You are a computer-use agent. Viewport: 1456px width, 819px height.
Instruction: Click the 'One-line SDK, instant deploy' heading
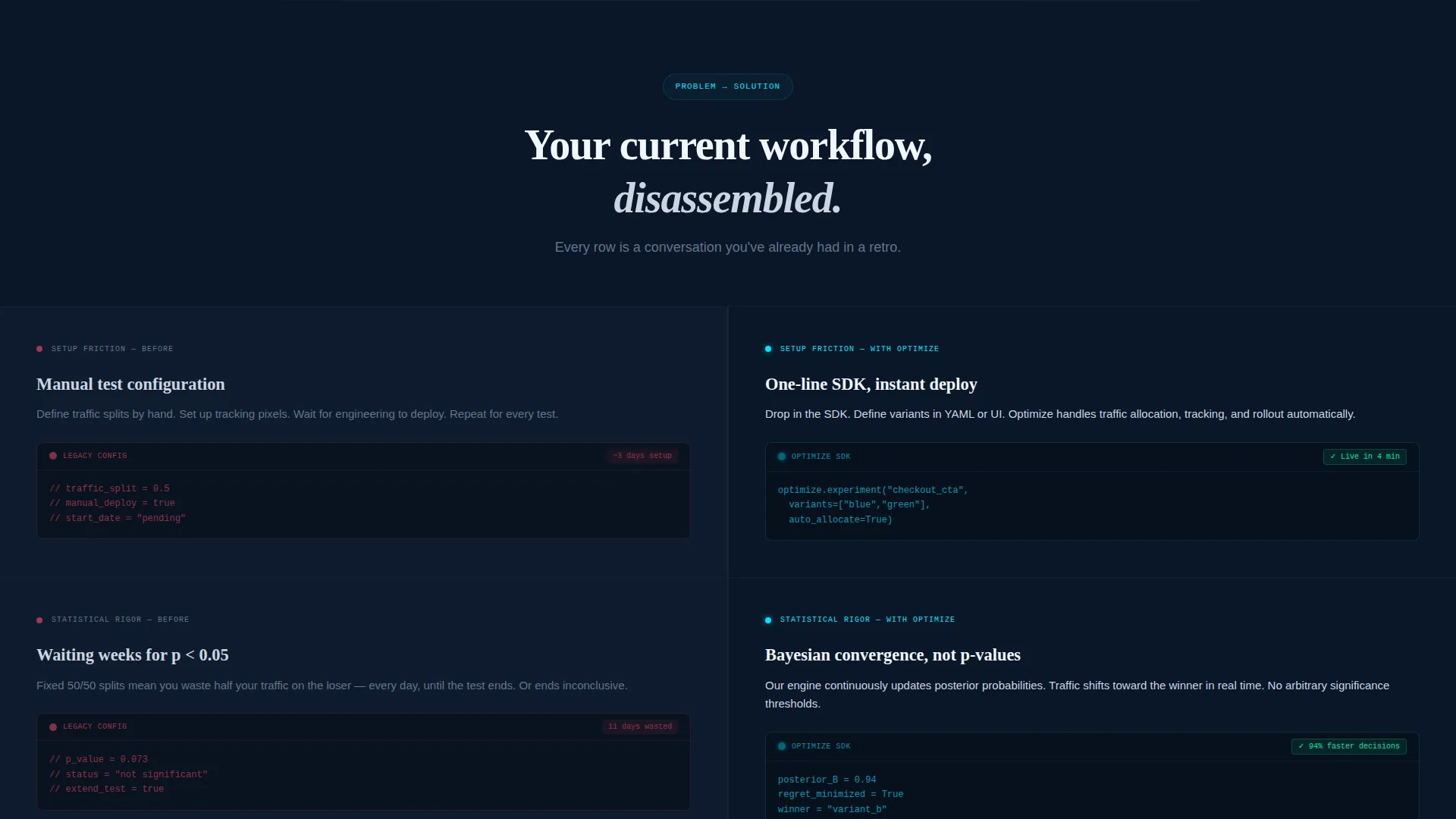(871, 384)
